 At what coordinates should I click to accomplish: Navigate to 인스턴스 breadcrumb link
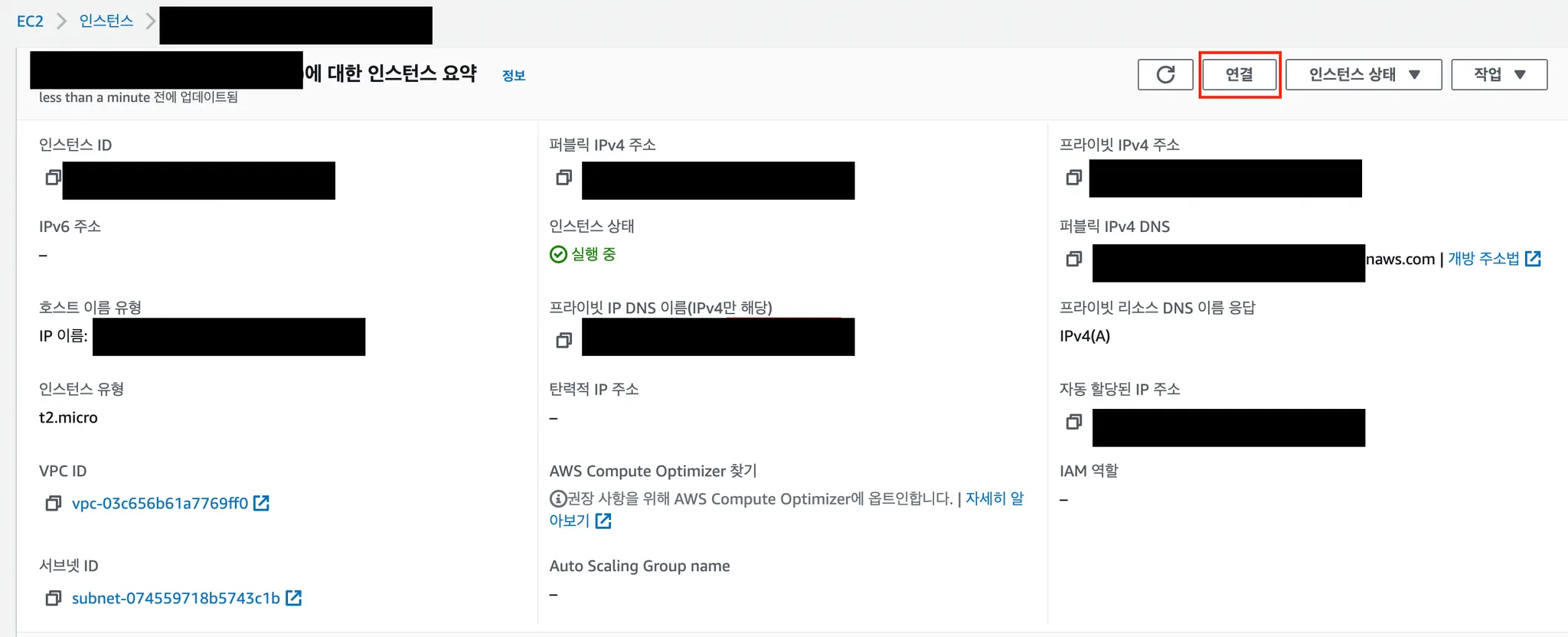tap(106, 21)
